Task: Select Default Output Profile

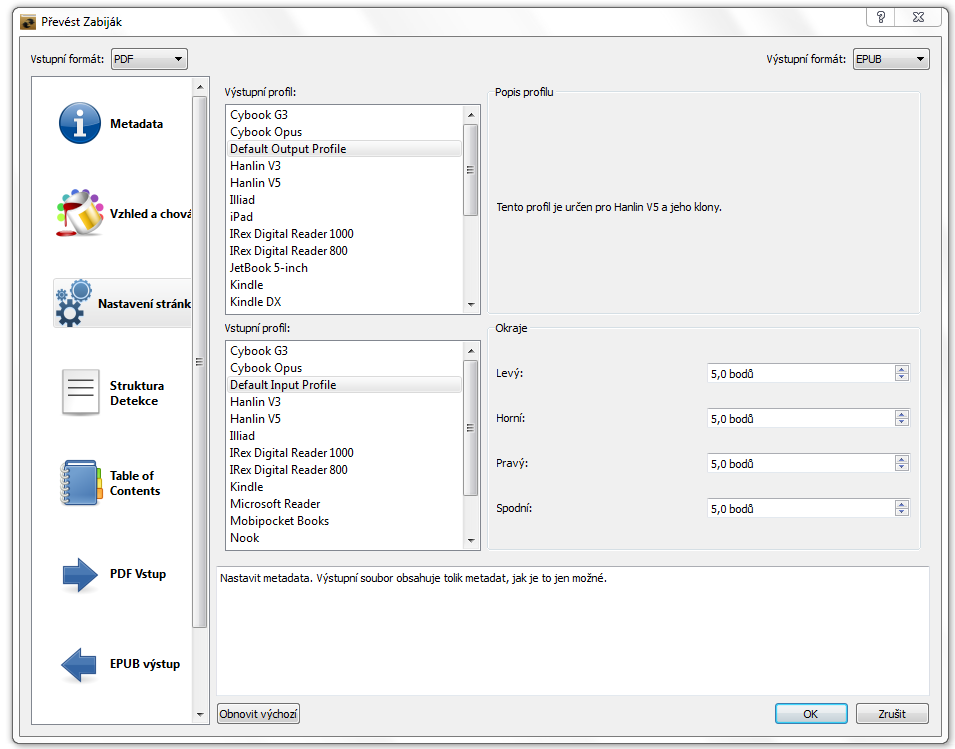Action: click(345, 149)
